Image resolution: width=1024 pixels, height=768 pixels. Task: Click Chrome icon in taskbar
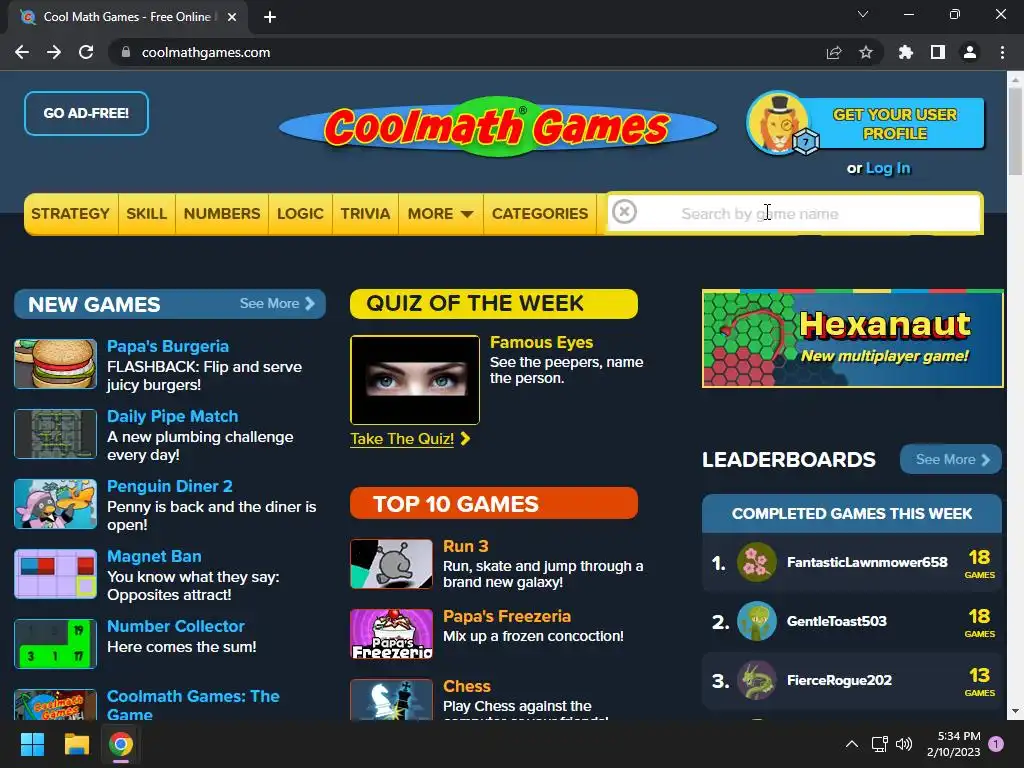(121, 744)
